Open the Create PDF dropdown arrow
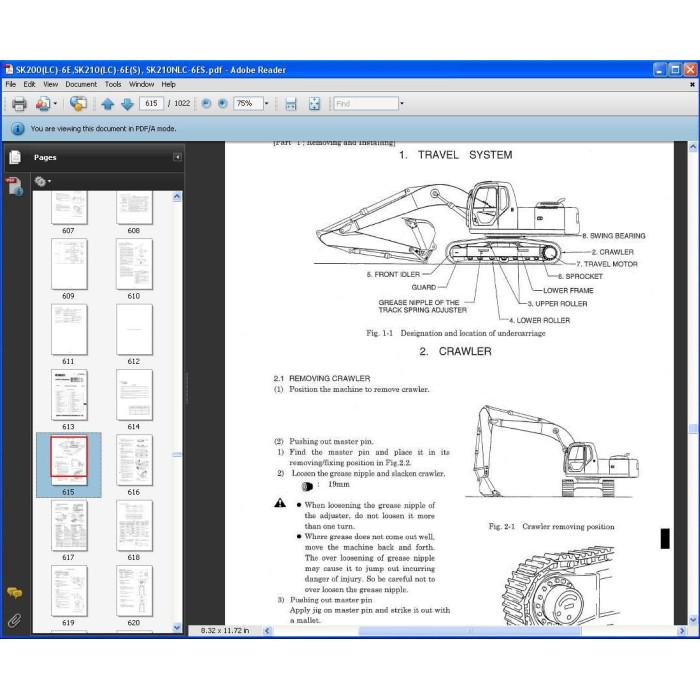 tap(55, 104)
